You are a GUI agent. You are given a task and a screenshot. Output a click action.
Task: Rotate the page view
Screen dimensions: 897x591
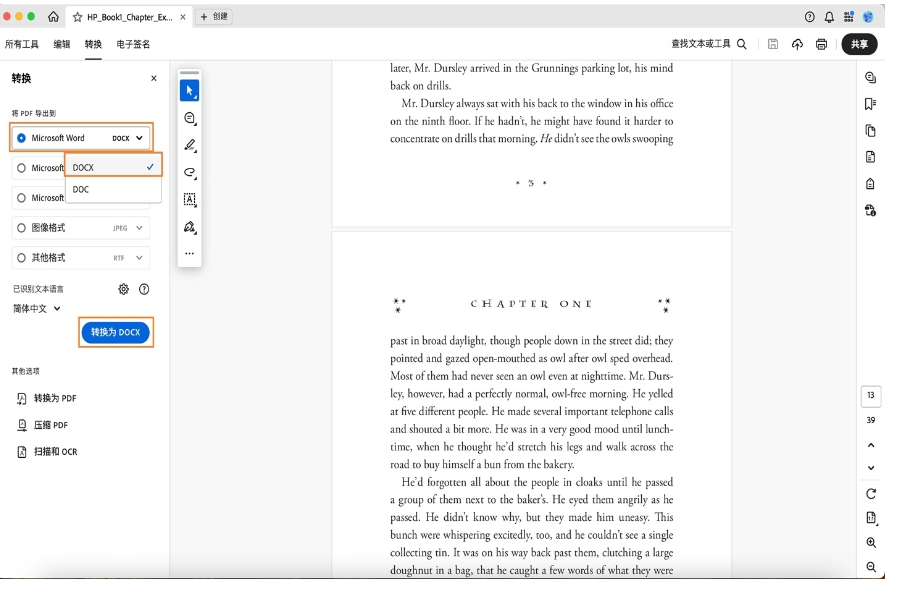871,494
